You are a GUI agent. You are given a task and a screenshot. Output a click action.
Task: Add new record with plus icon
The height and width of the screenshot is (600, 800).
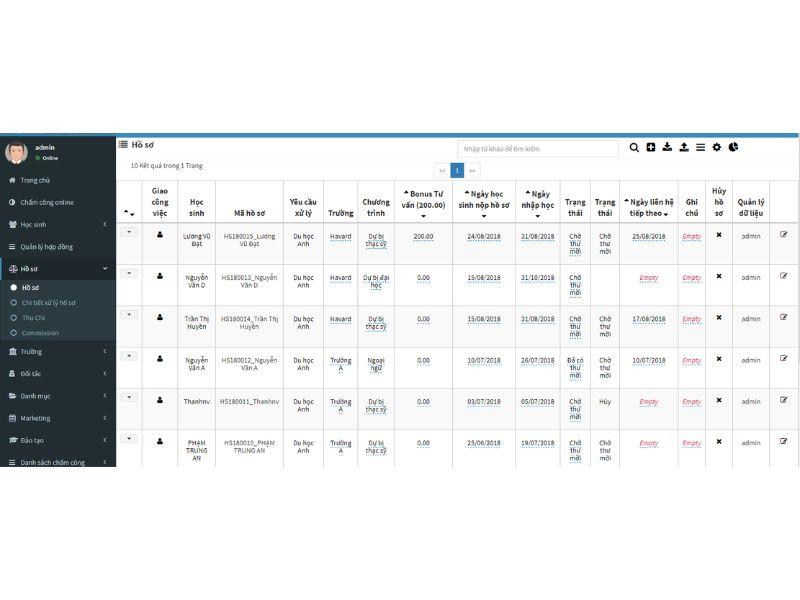[651, 147]
